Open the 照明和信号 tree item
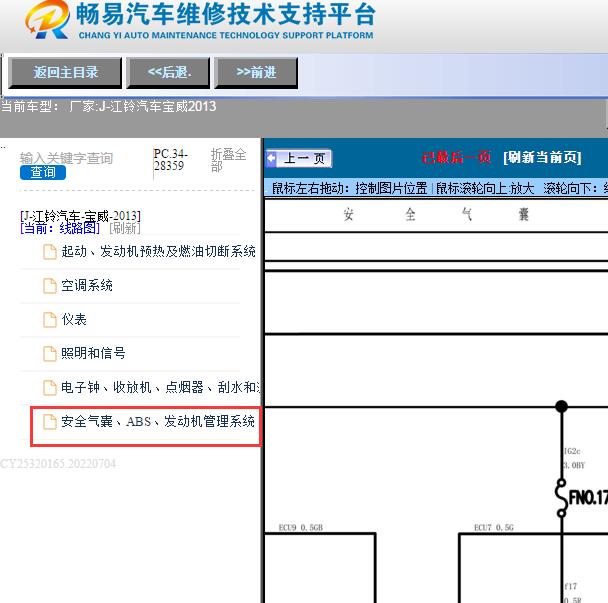This screenshot has height=603, width=608. 93,353
